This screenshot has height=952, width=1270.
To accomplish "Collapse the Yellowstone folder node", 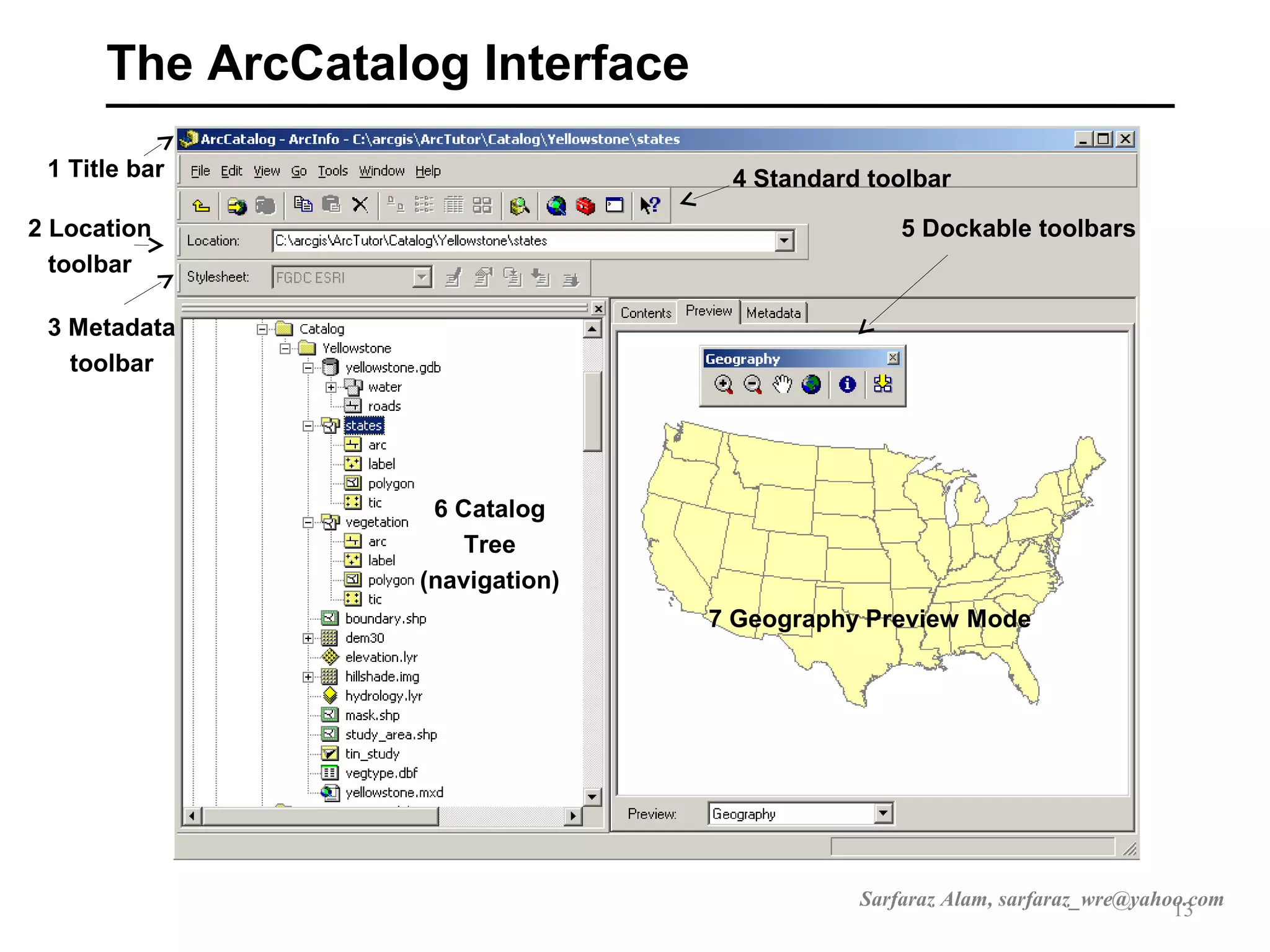I will pos(285,348).
